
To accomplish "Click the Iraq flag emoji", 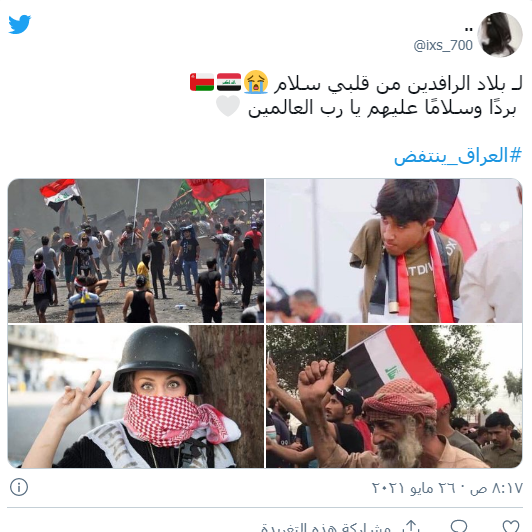I will click(x=229, y=82).
